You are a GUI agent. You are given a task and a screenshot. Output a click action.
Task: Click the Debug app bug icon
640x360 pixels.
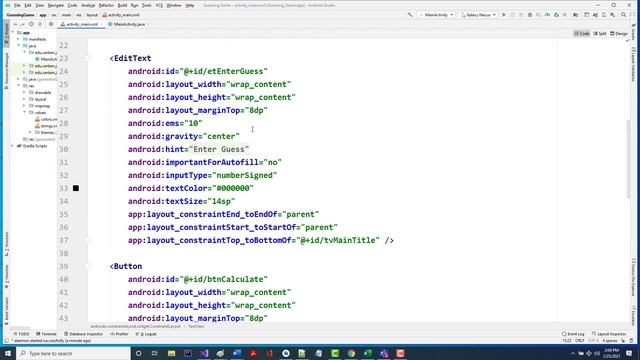(x=530, y=15)
